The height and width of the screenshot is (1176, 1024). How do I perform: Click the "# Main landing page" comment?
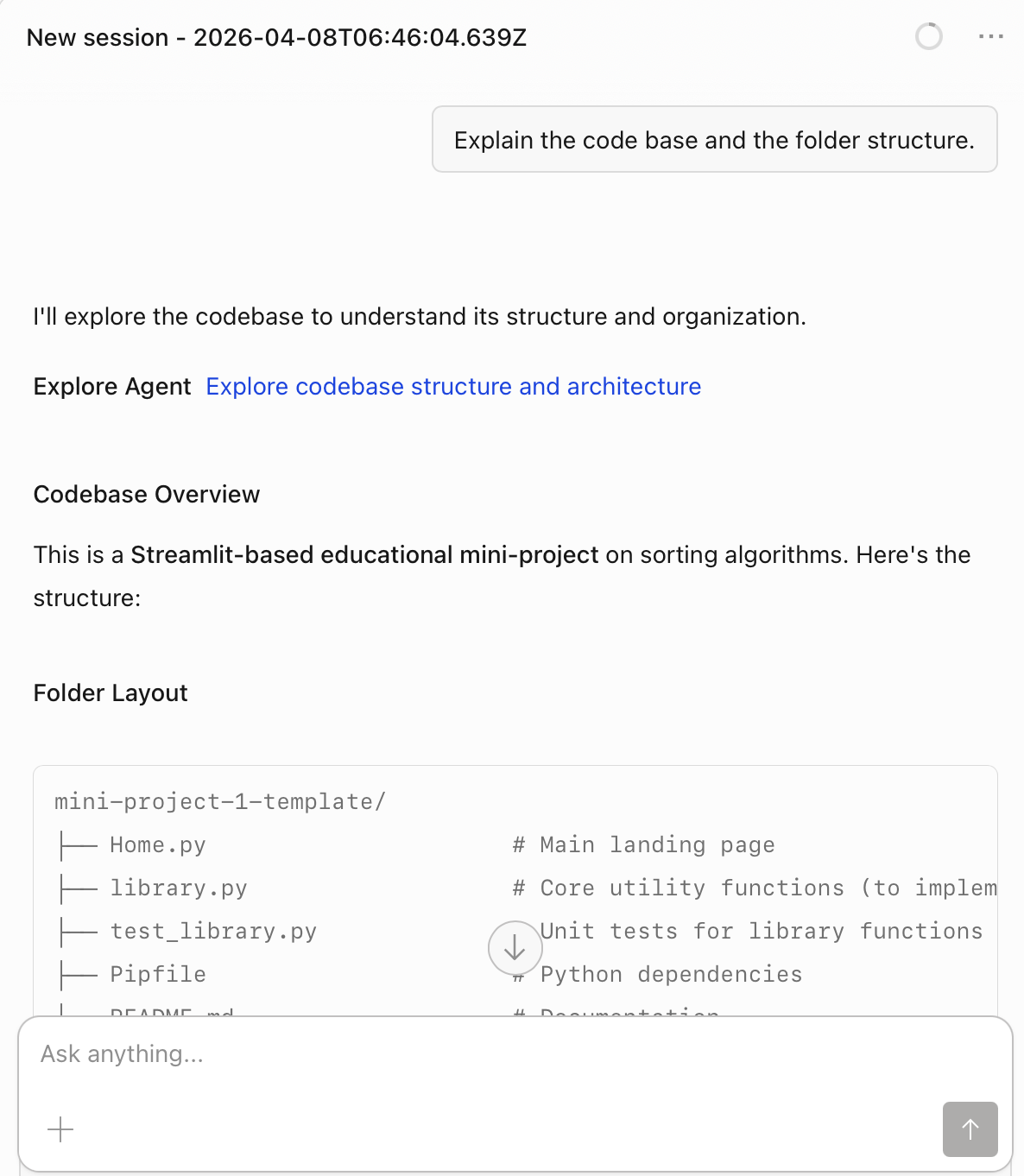[643, 845]
